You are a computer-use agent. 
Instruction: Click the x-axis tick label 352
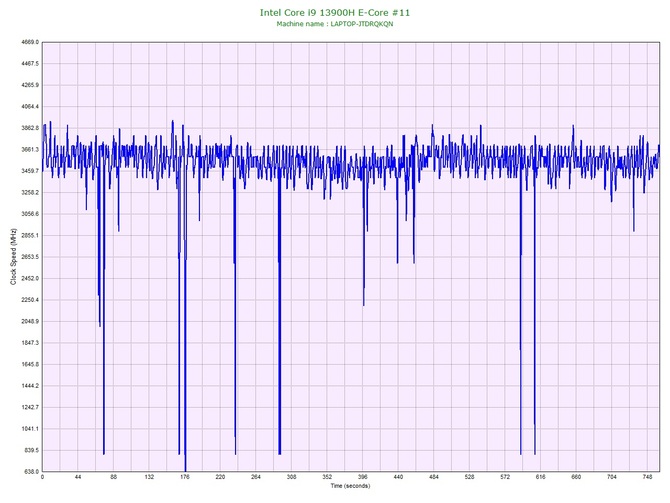click(327, 477)
